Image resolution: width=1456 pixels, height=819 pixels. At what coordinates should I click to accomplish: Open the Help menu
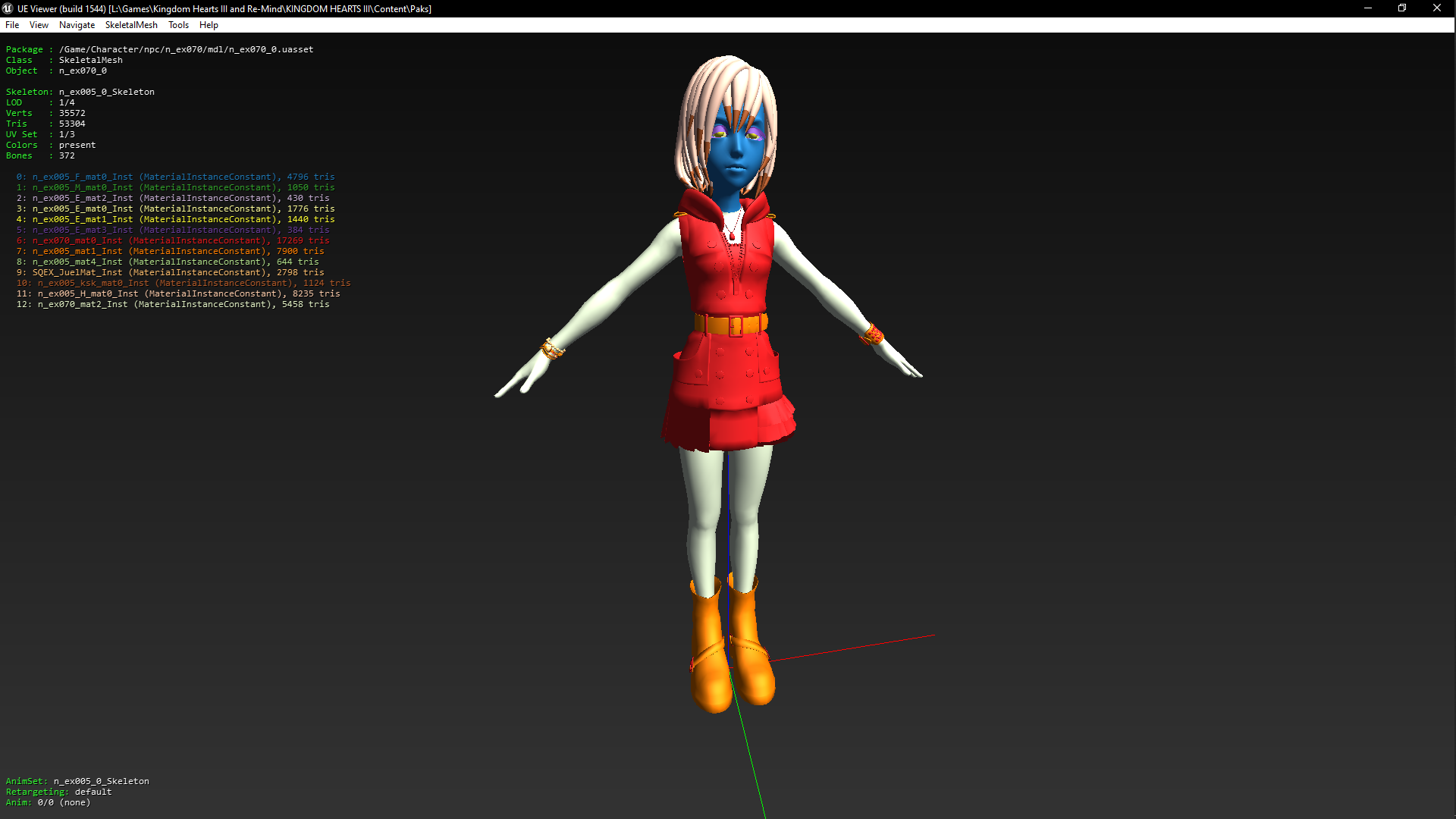click(x=209, y=25)
